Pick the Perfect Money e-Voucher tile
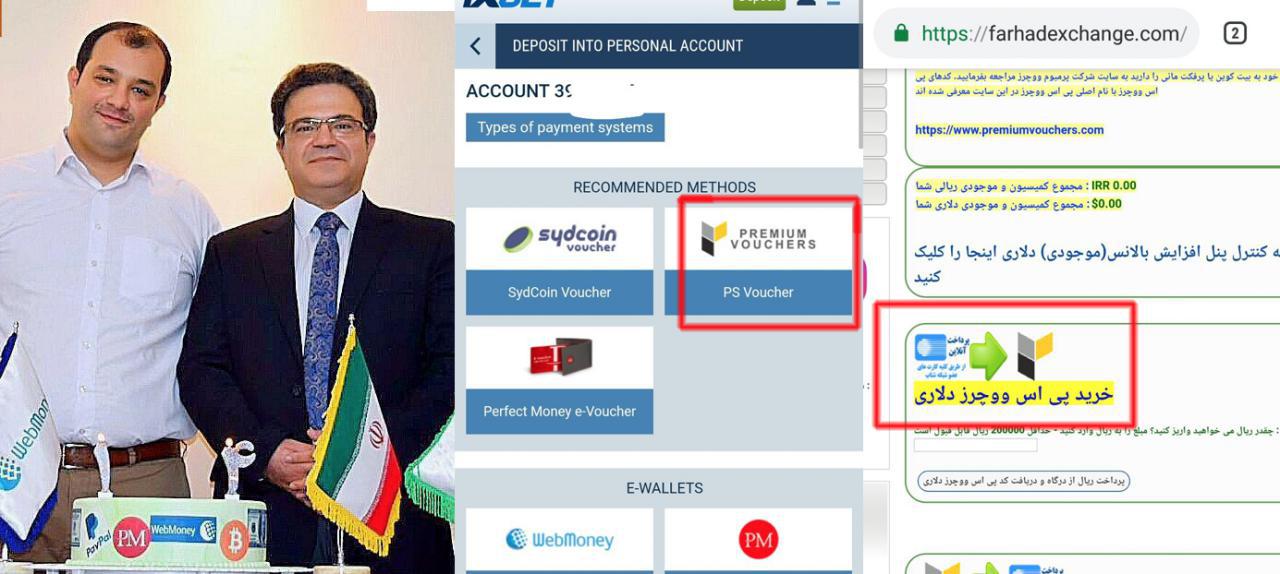The image size is (1280, 574). tap(559, 380)
